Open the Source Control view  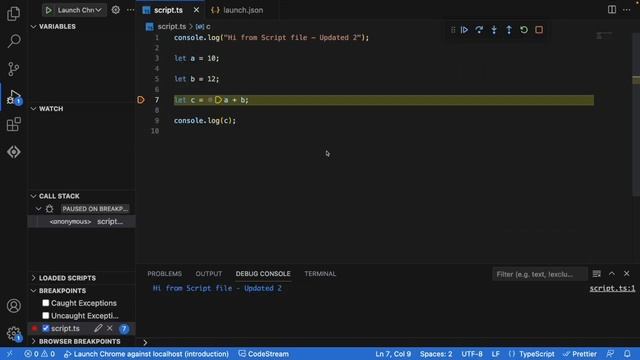pyautogui.click(x=13, y=69)
